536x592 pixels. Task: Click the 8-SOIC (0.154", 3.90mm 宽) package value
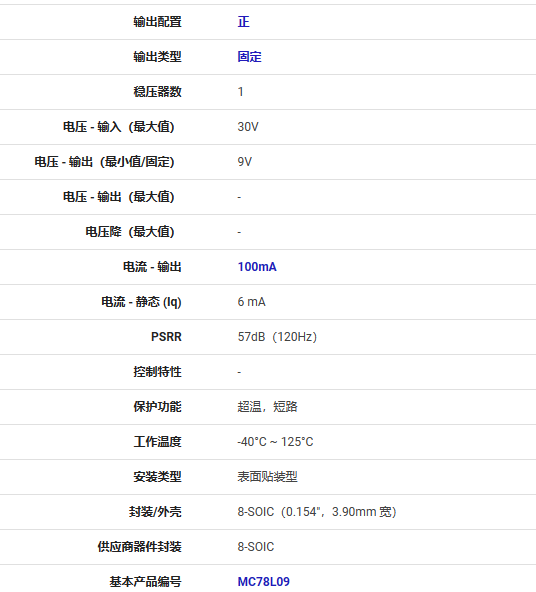(317, 512)
